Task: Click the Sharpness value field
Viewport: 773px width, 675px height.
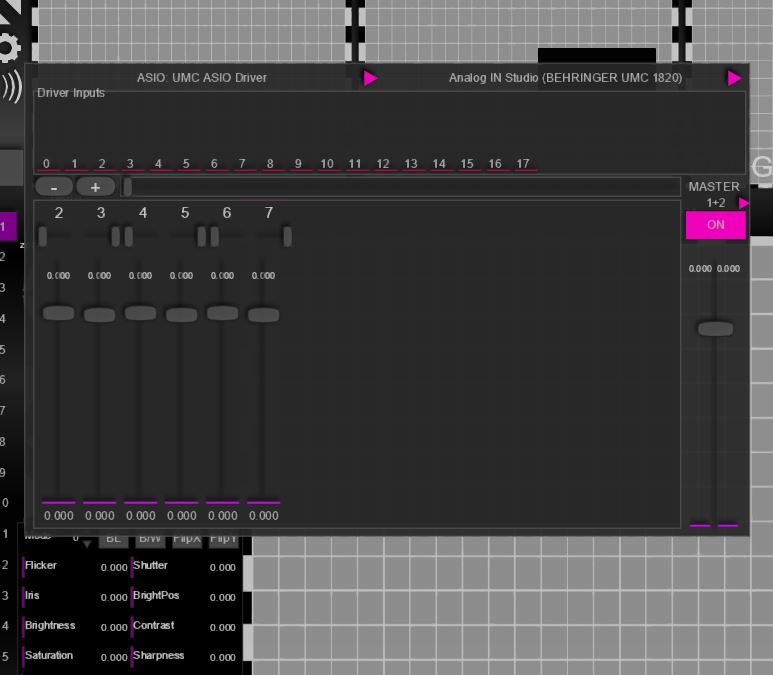Action: (222, 657)
